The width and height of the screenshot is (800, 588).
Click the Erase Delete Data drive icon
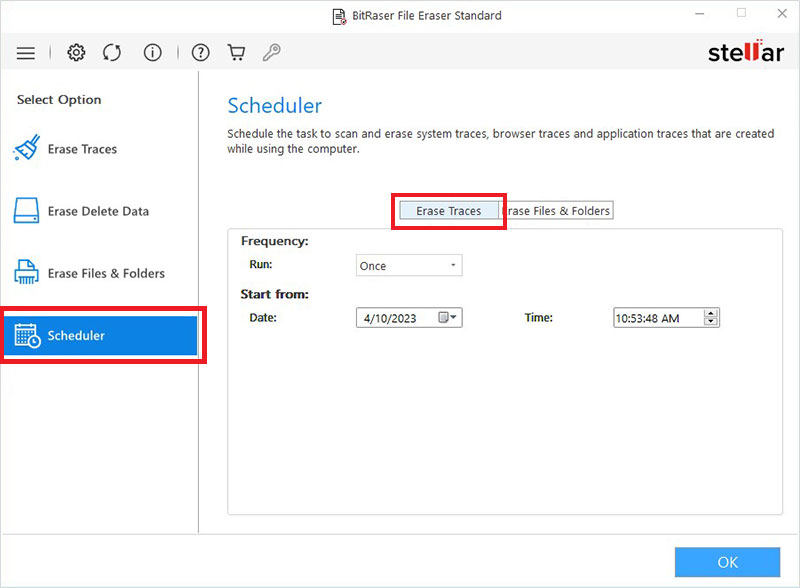[x=26, y=210]
